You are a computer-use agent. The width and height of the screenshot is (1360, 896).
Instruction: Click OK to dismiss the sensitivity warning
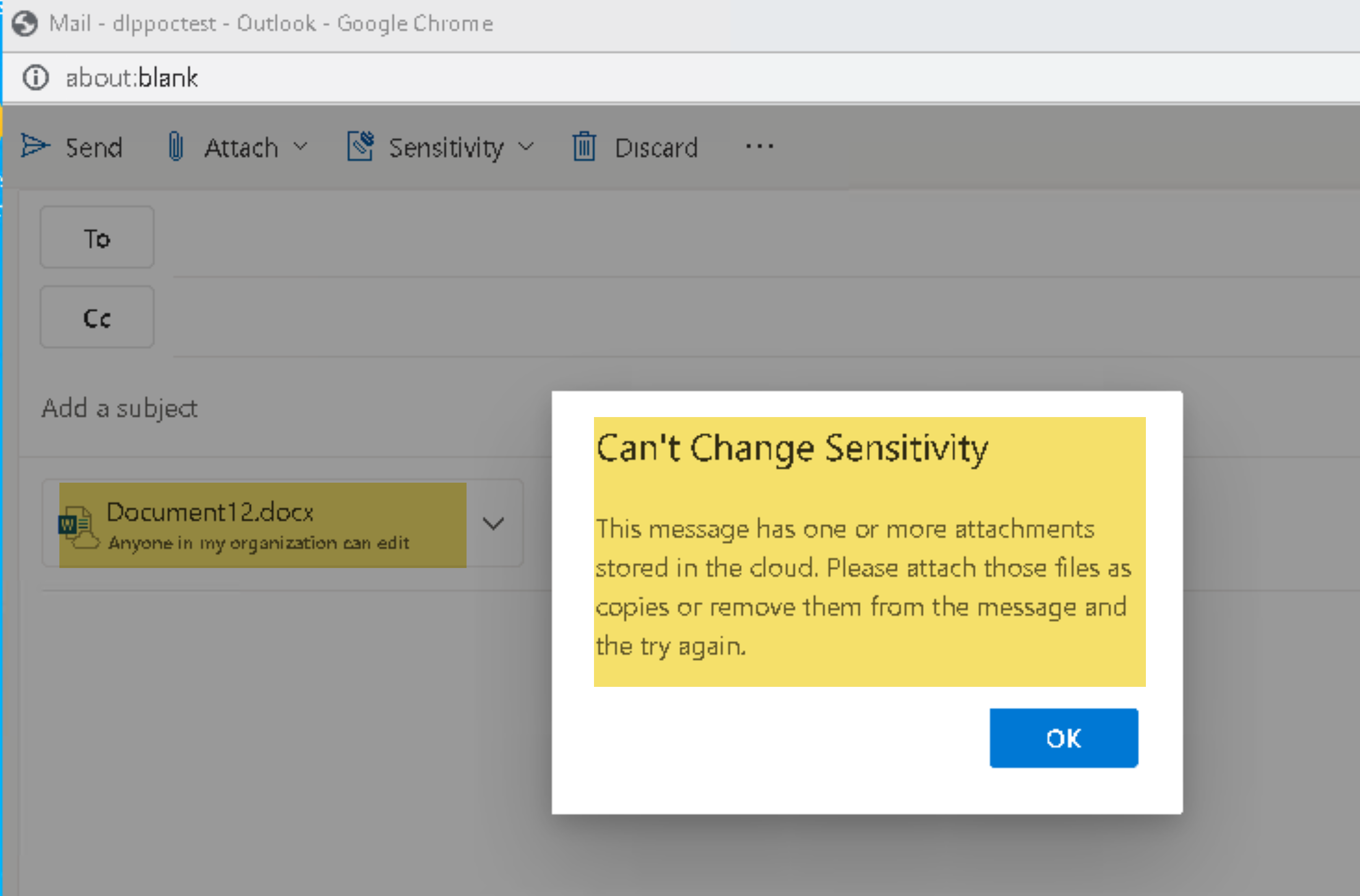(x=1063, y=738)
